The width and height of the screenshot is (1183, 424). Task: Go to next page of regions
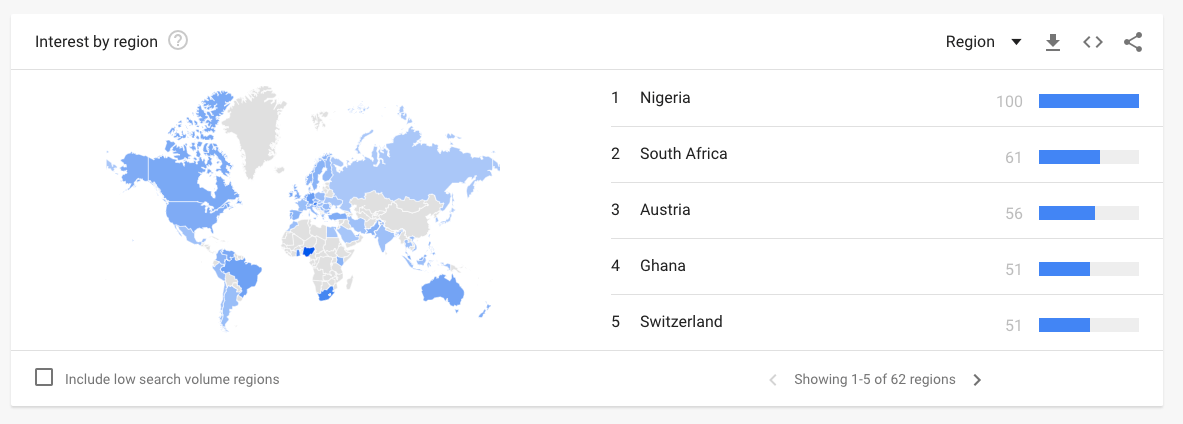click(977, 380)
